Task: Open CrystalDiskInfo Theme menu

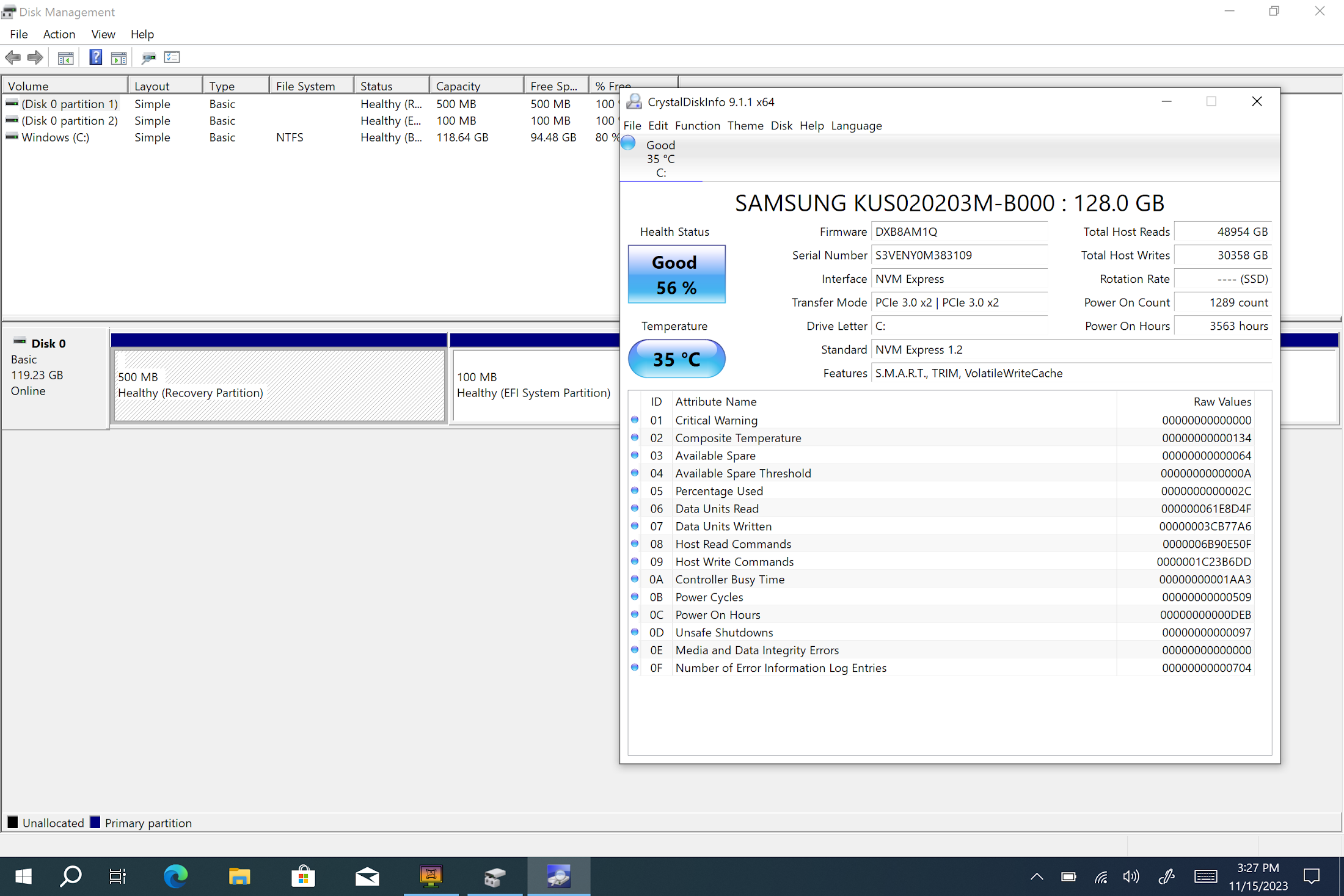Action: coord(745,125)
